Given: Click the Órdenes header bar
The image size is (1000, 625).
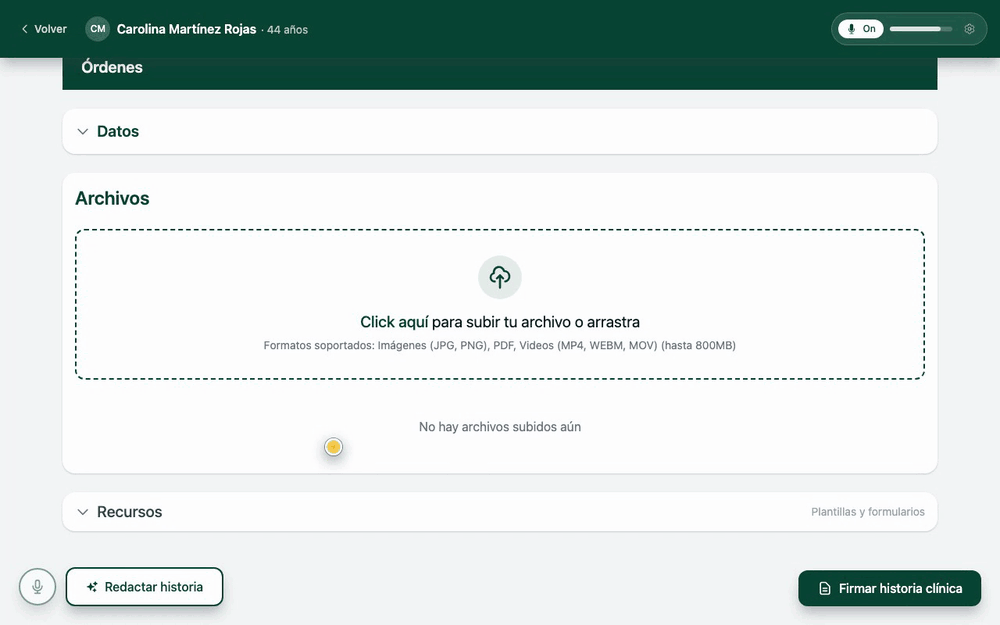Looking at the screenshot, I should [500, 73].
